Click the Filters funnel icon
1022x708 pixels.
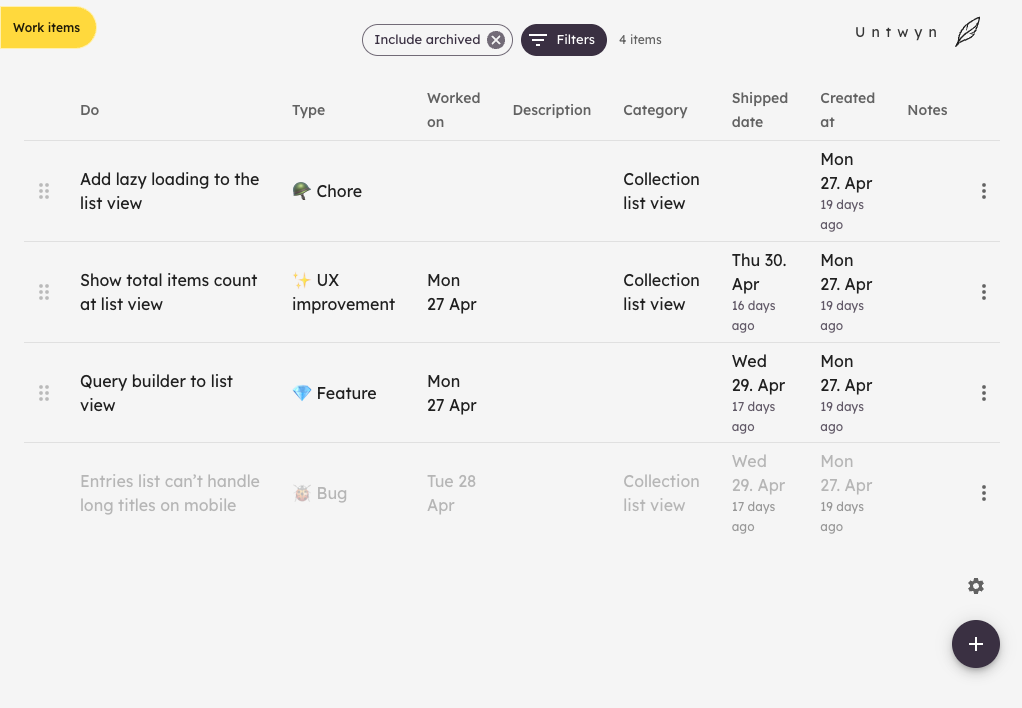(x=538, y=40)
